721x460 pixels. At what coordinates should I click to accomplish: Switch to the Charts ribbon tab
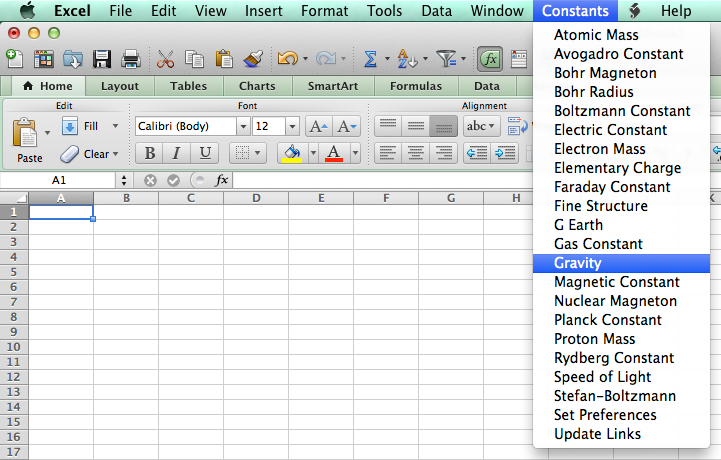click(x=257, y=86)
